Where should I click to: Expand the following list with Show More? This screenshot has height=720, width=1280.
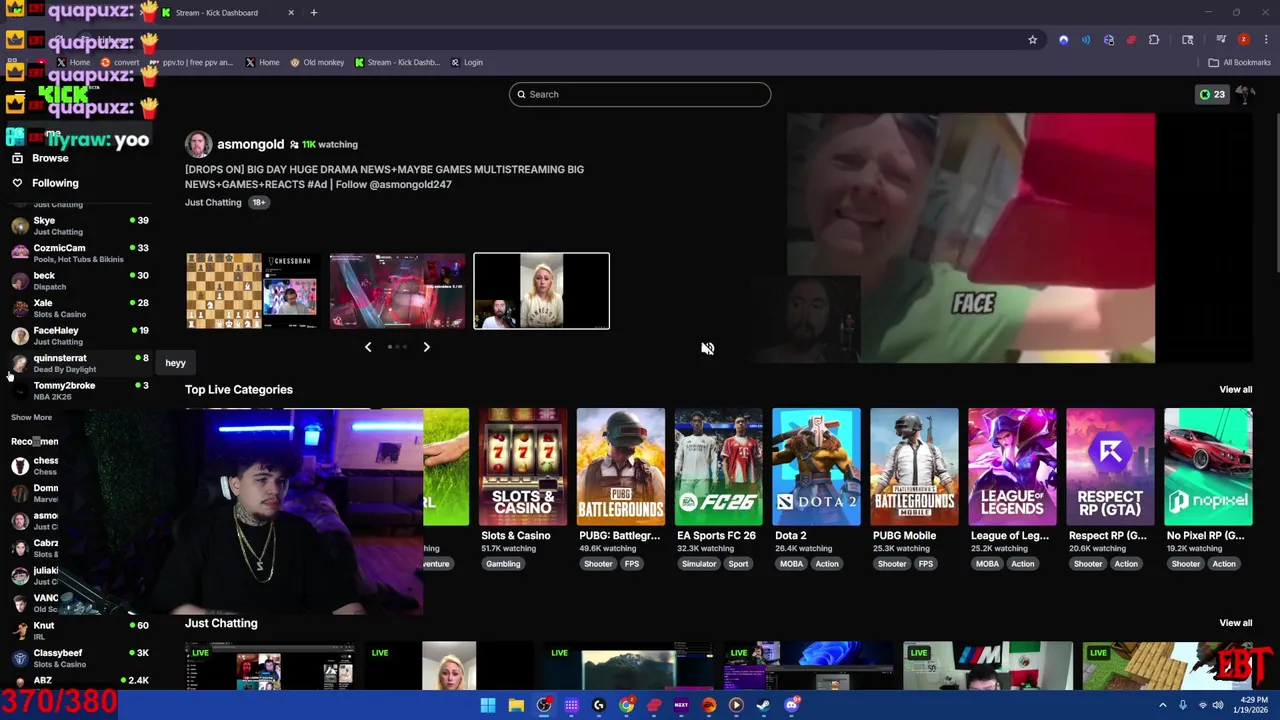click(31, 417)
